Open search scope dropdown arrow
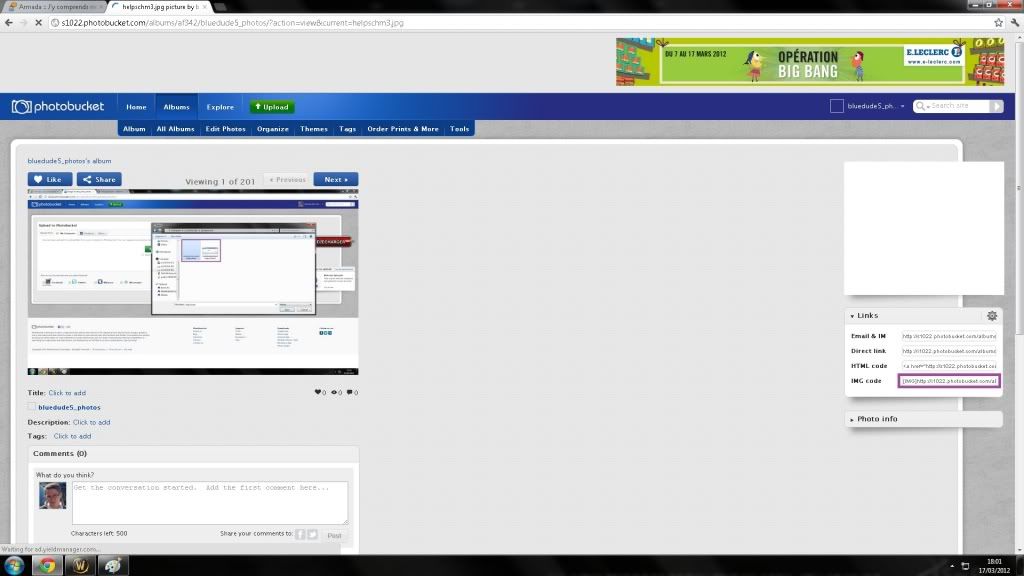 [x=927, y=106]
